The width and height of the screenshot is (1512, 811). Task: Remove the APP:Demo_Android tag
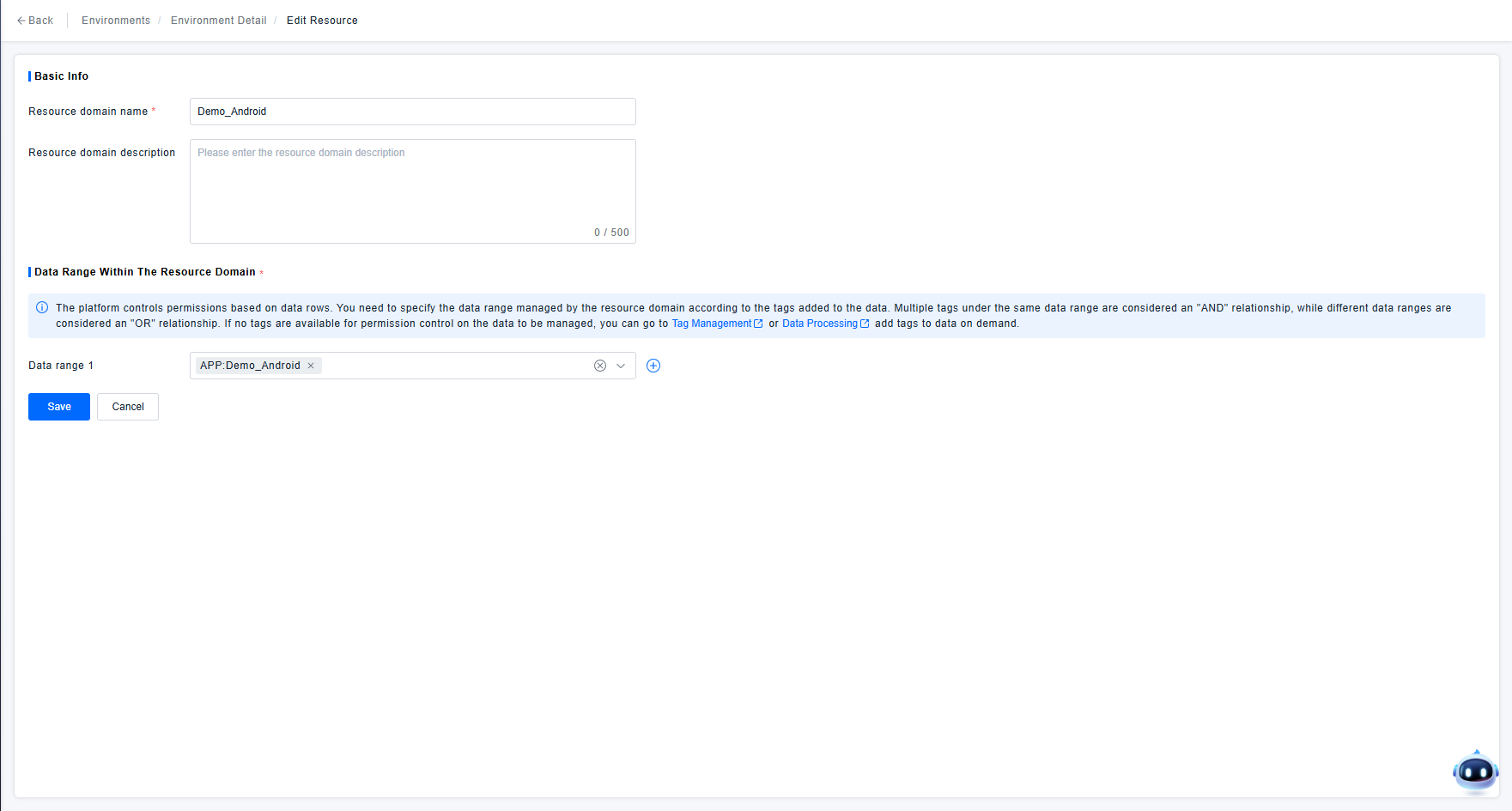pos(311,366)
